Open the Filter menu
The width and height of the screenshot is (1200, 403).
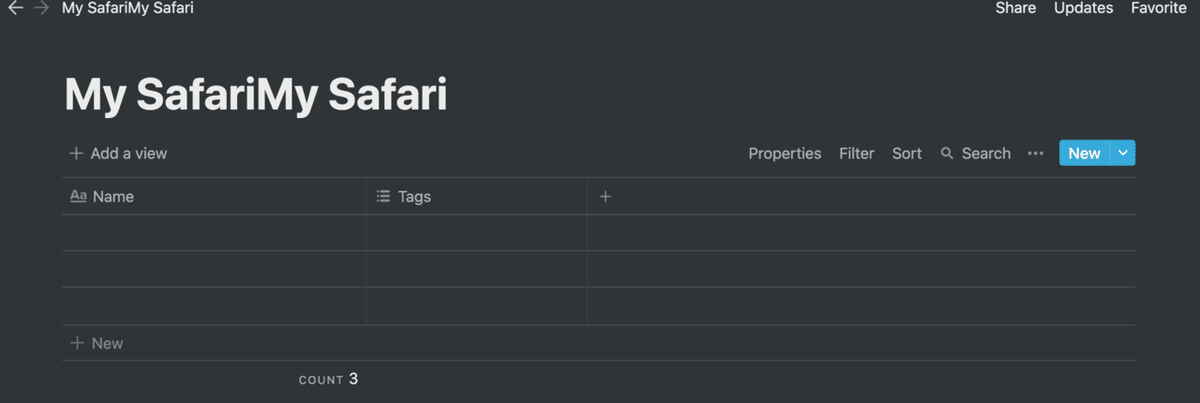tap(857, 154)
